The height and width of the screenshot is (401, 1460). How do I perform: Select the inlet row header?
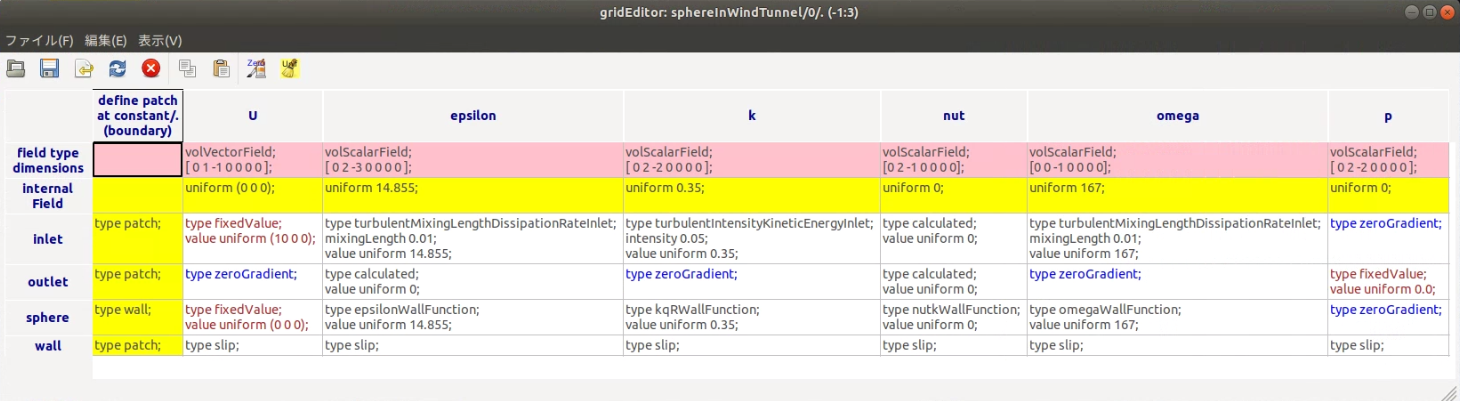[48, 239]
